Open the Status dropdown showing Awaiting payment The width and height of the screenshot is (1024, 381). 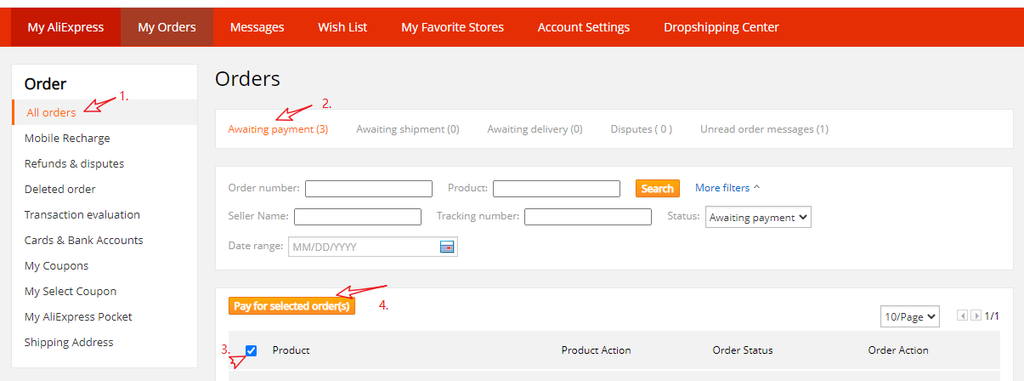point(758,218)
